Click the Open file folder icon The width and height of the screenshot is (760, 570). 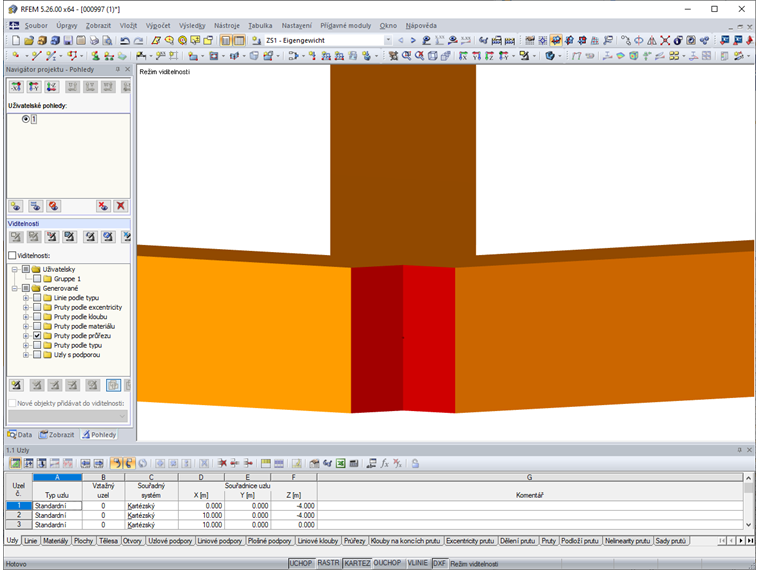29,41
